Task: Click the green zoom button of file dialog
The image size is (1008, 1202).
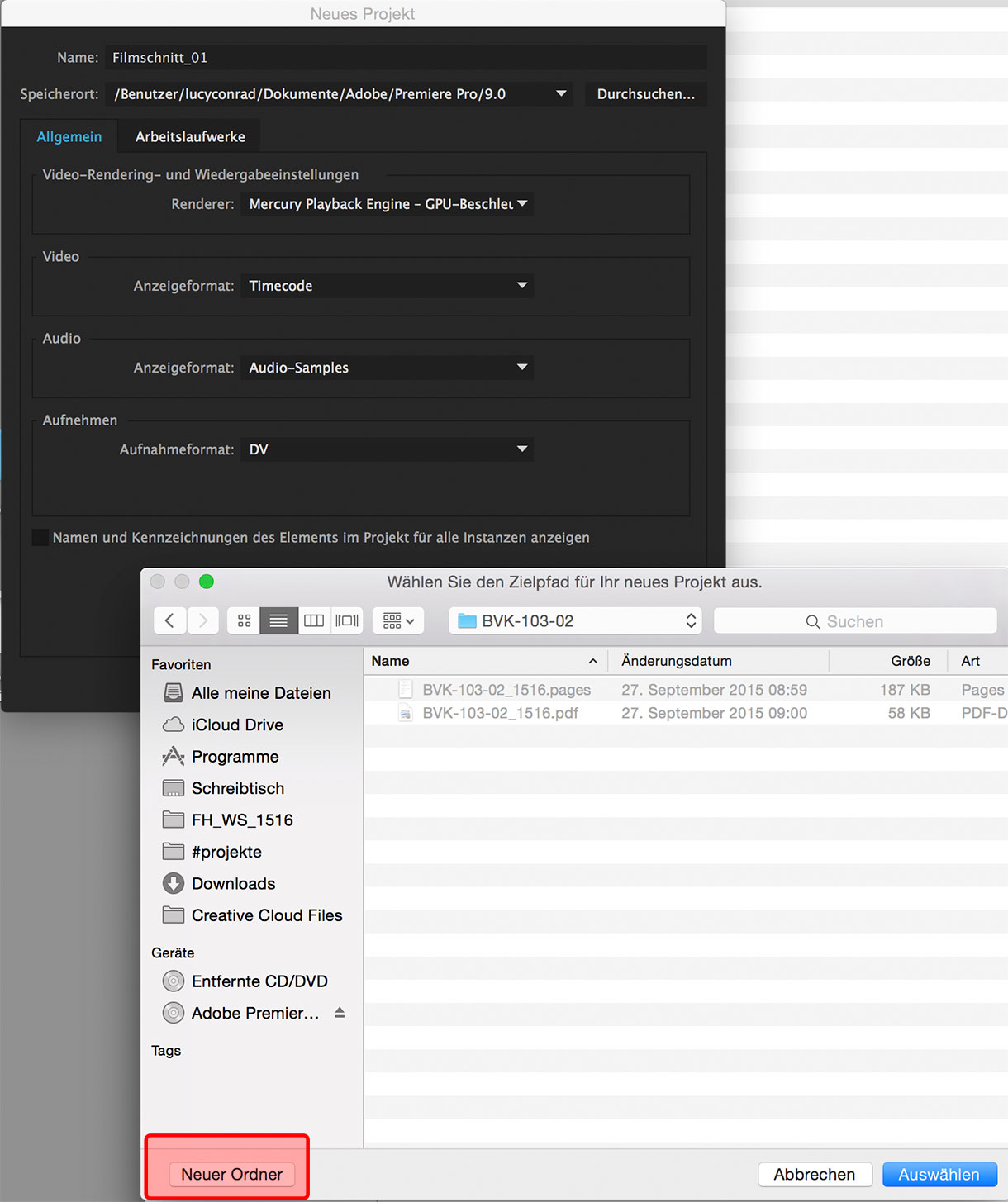Action: 207,582
